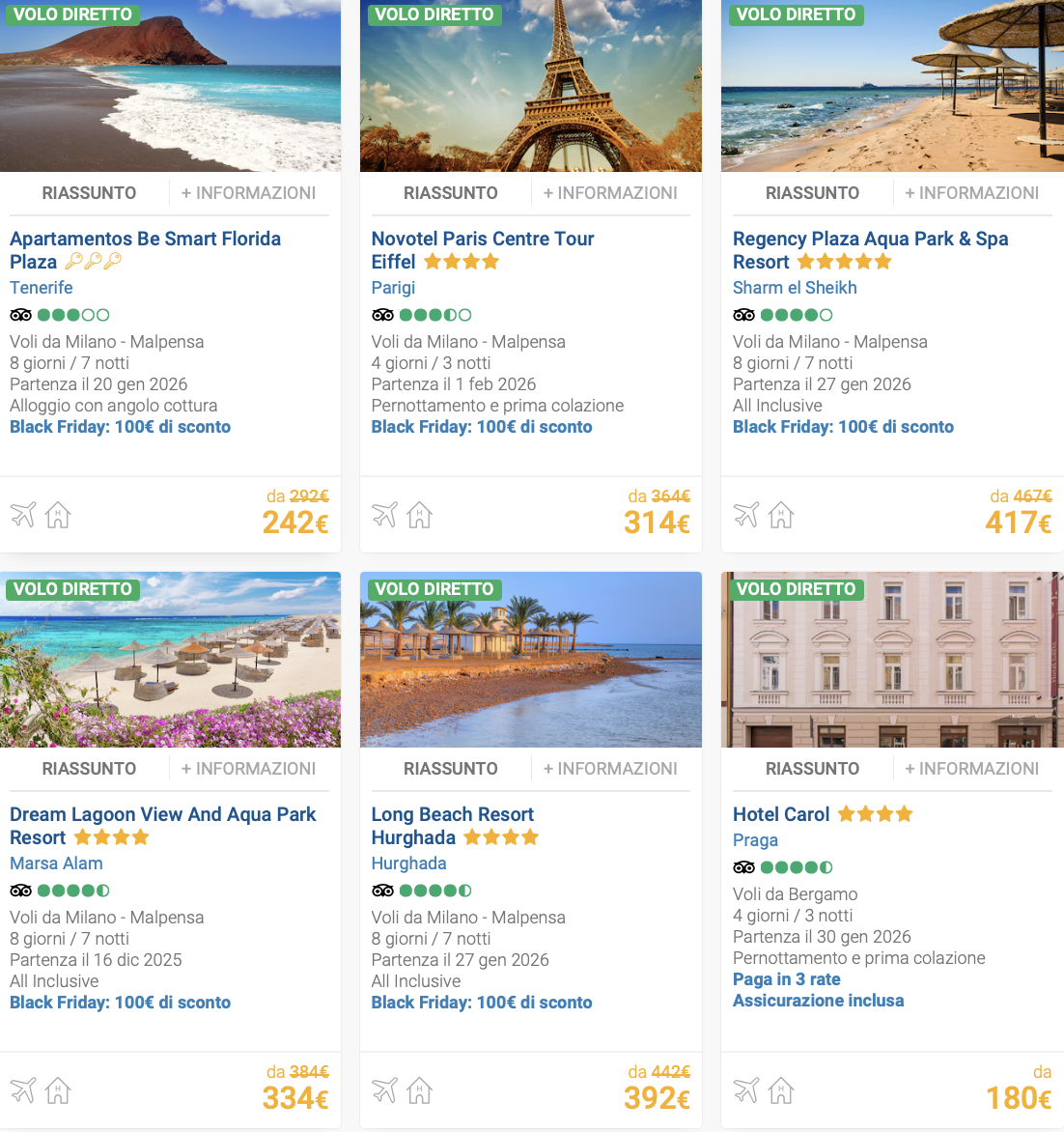Click the hotel icon under Long Beach Resort Hurghada
1064x1132 pixels.
(x=419, y=1090)
